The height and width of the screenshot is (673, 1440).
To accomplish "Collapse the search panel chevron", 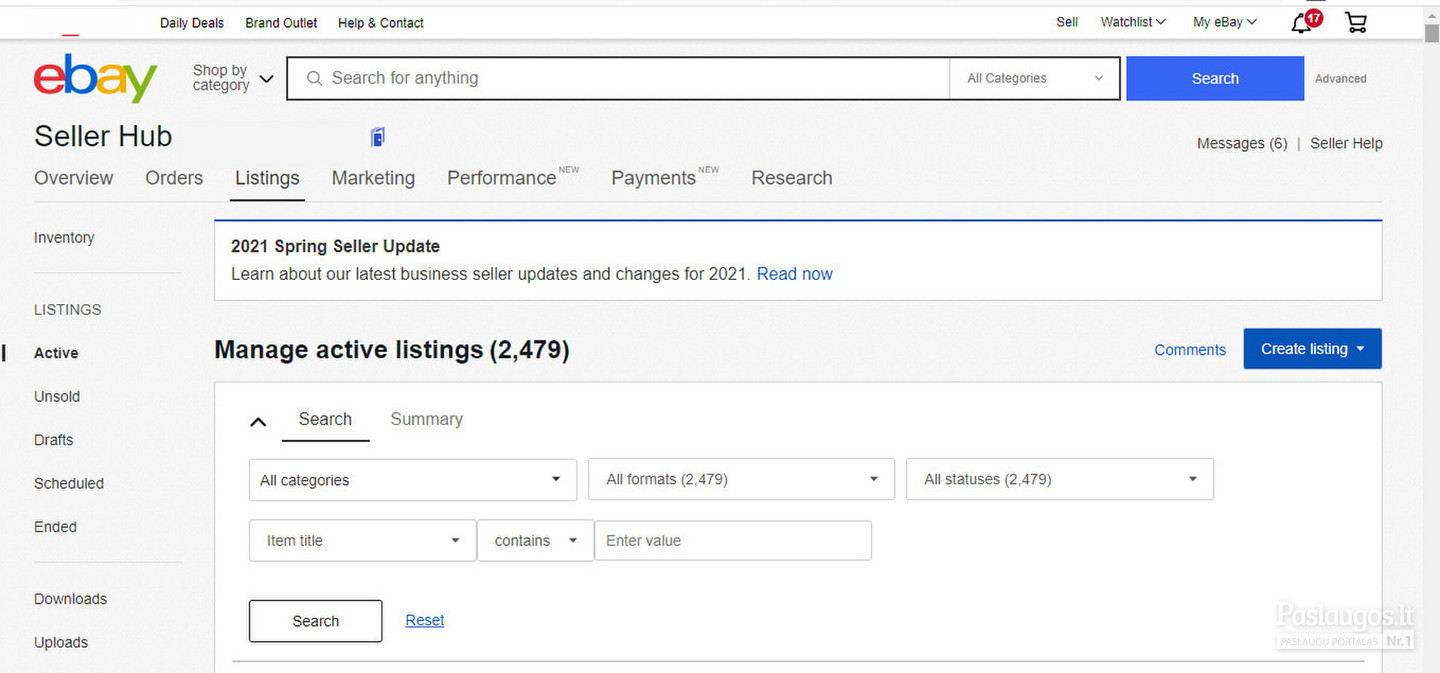I will point(258,421).
